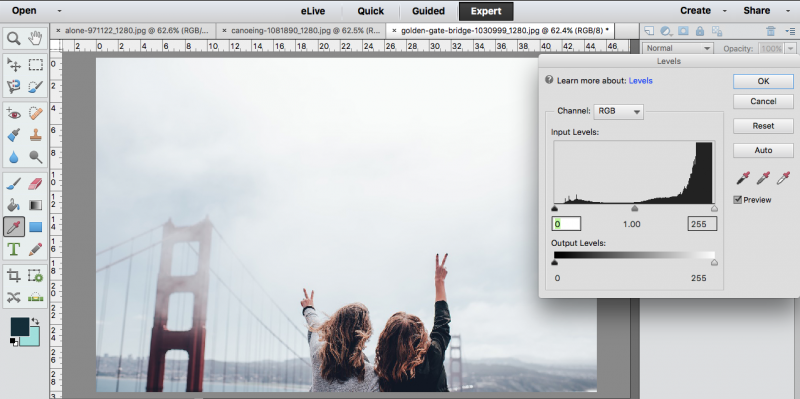Click Reset in Levels dialog

pos(763,126)
